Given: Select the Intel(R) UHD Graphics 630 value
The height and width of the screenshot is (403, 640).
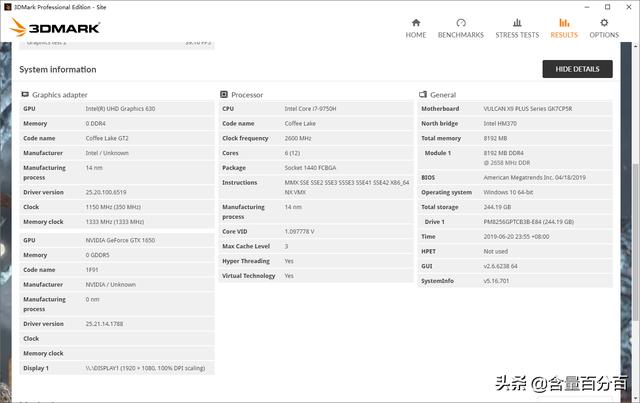Looking at the screenshot, I should (x=120, y=109).
